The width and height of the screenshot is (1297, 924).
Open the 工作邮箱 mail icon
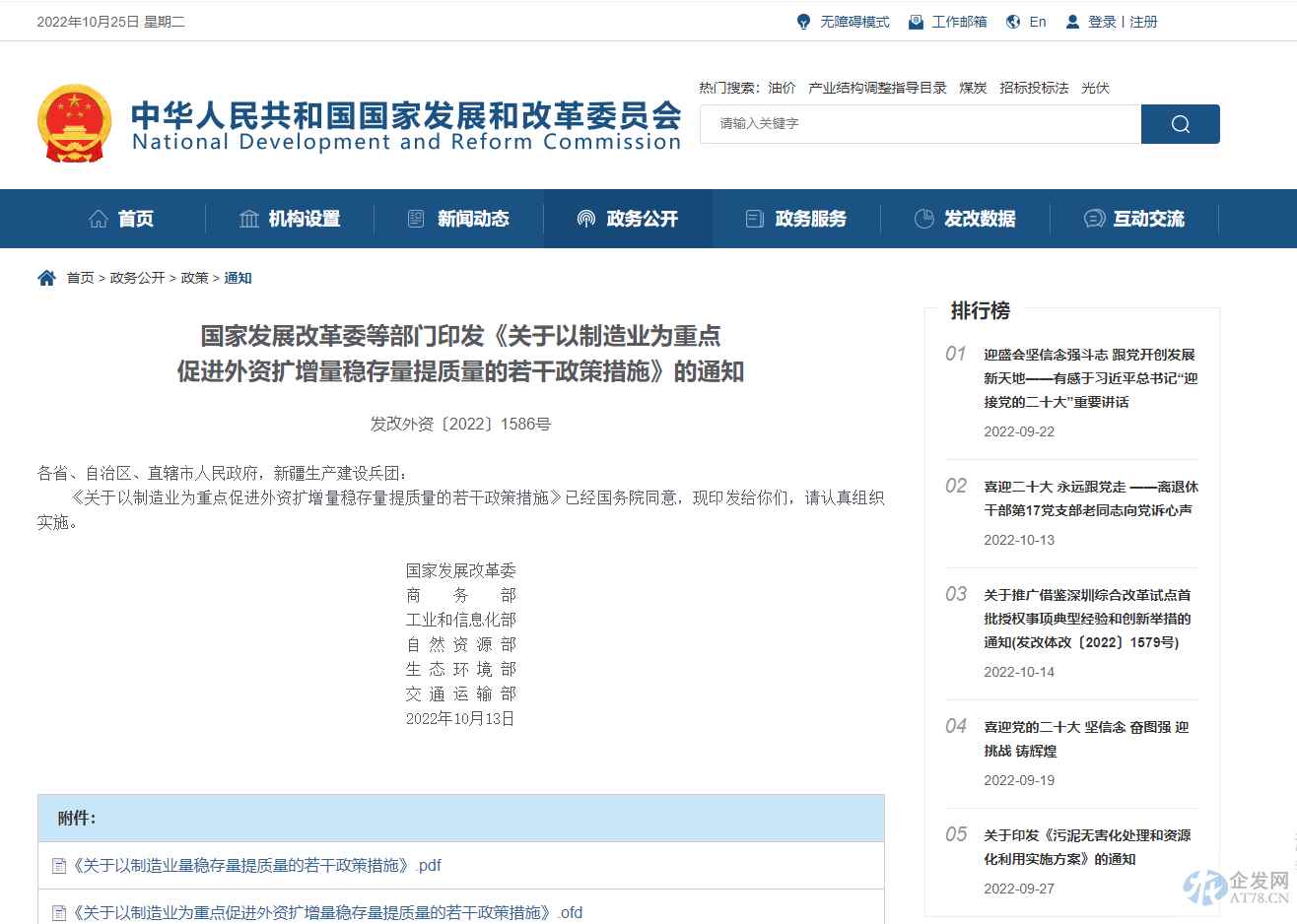pyautogui.click(x=915, y=21)
